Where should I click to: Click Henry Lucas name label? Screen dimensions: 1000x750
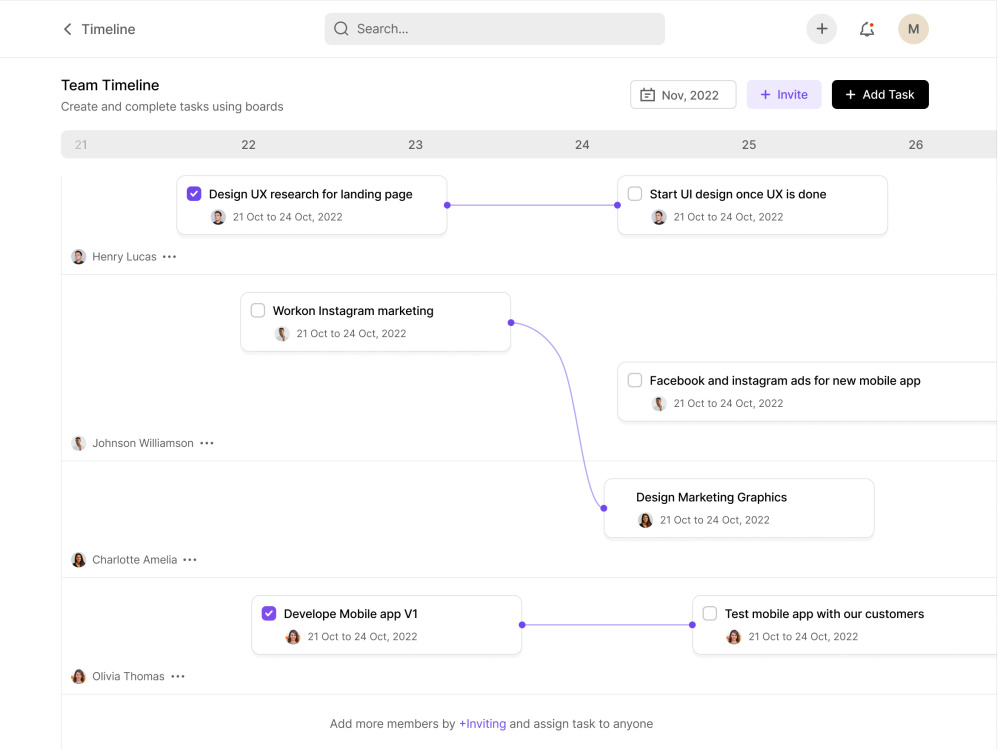click(124, 256)
